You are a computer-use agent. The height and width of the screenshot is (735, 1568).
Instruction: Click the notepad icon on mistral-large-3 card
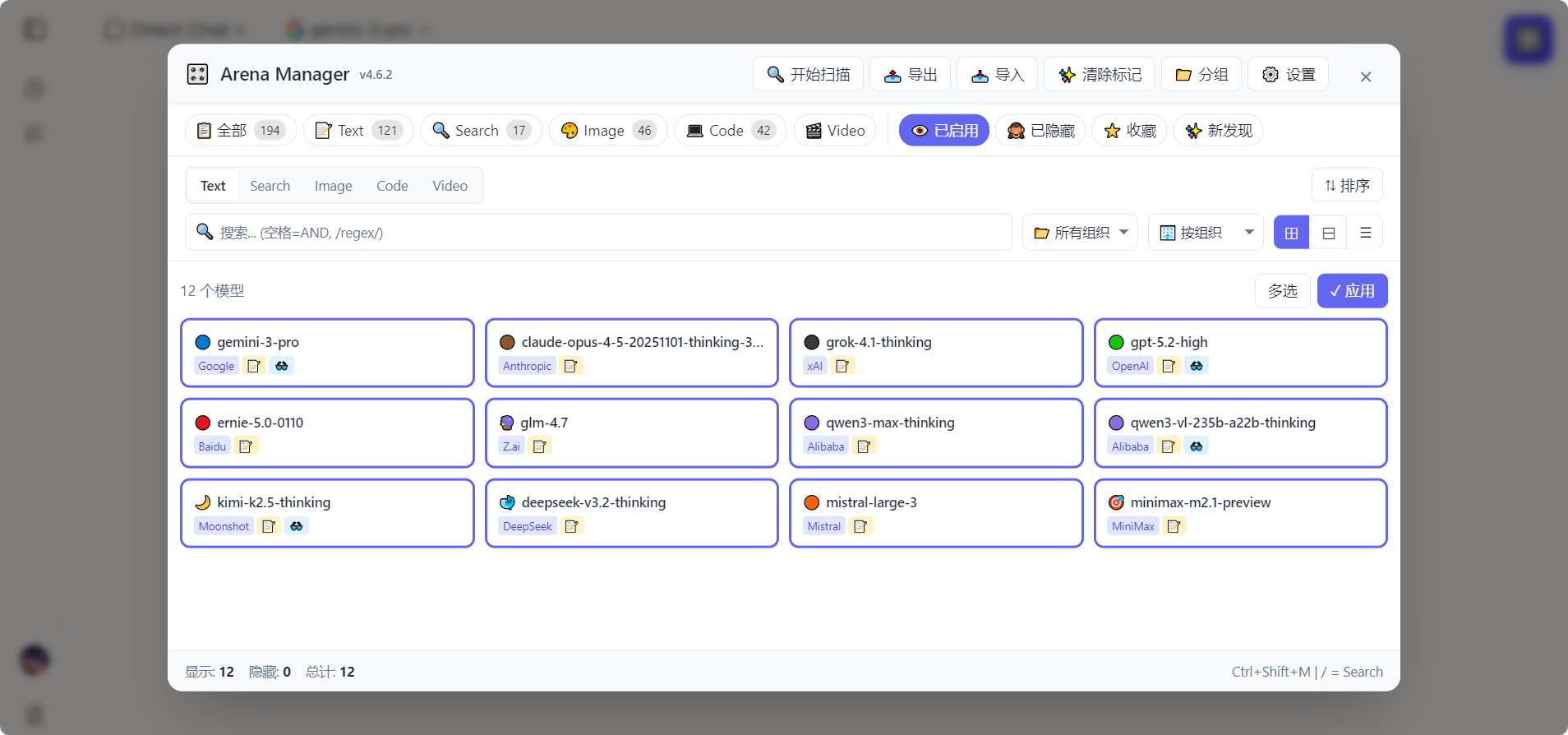[x=861, y=526]
